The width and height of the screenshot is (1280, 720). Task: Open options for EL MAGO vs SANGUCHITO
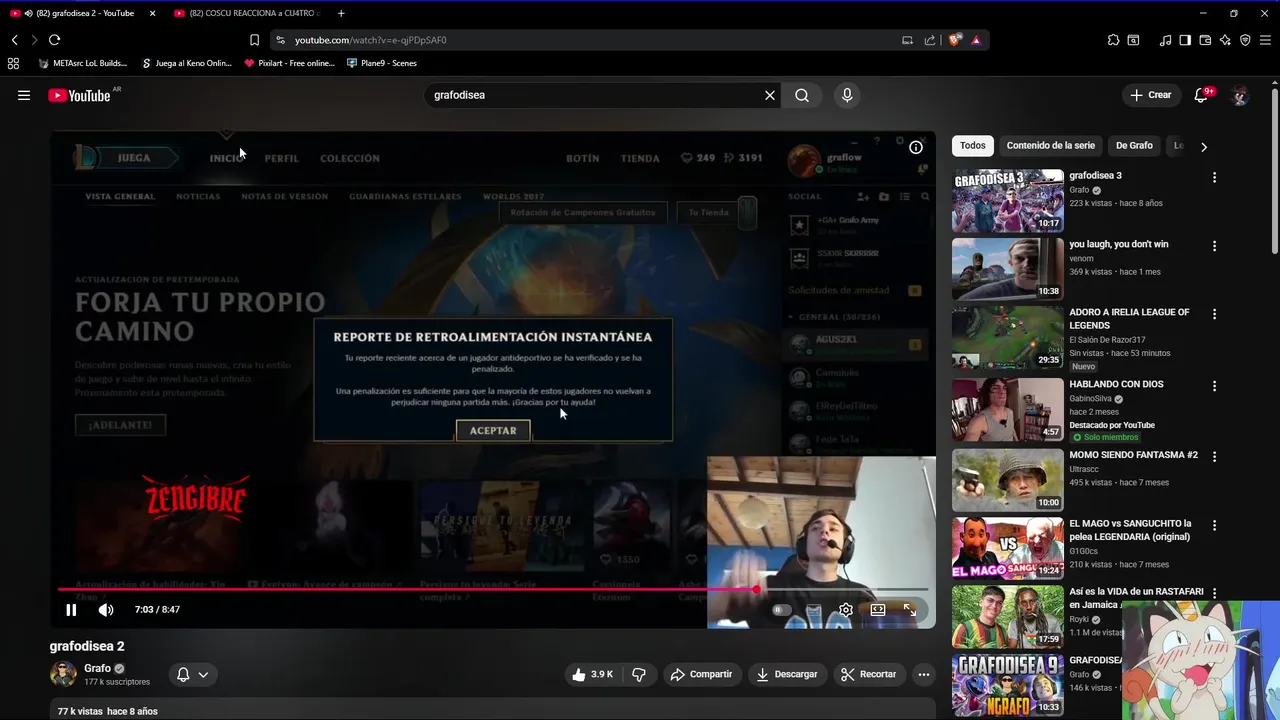1215,525
